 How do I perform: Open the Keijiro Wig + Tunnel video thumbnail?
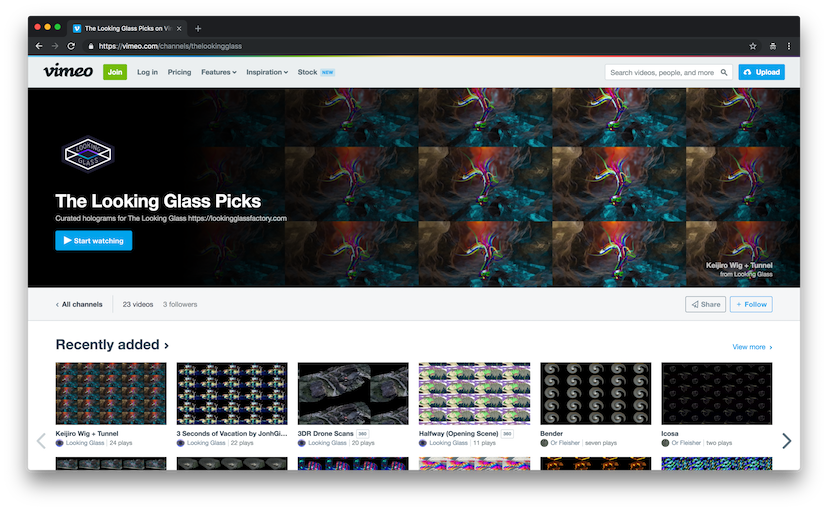pos(111,393)
